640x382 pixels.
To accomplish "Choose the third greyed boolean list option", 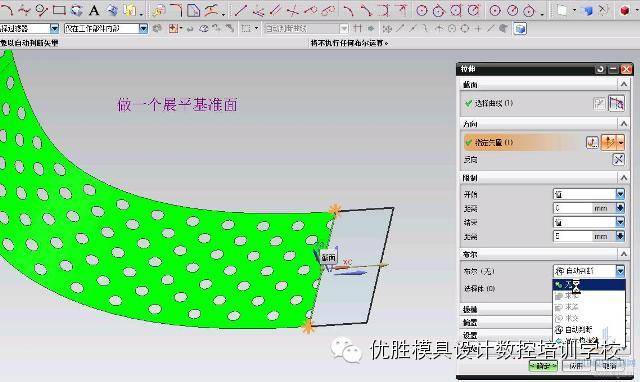I will pos(589,318).
